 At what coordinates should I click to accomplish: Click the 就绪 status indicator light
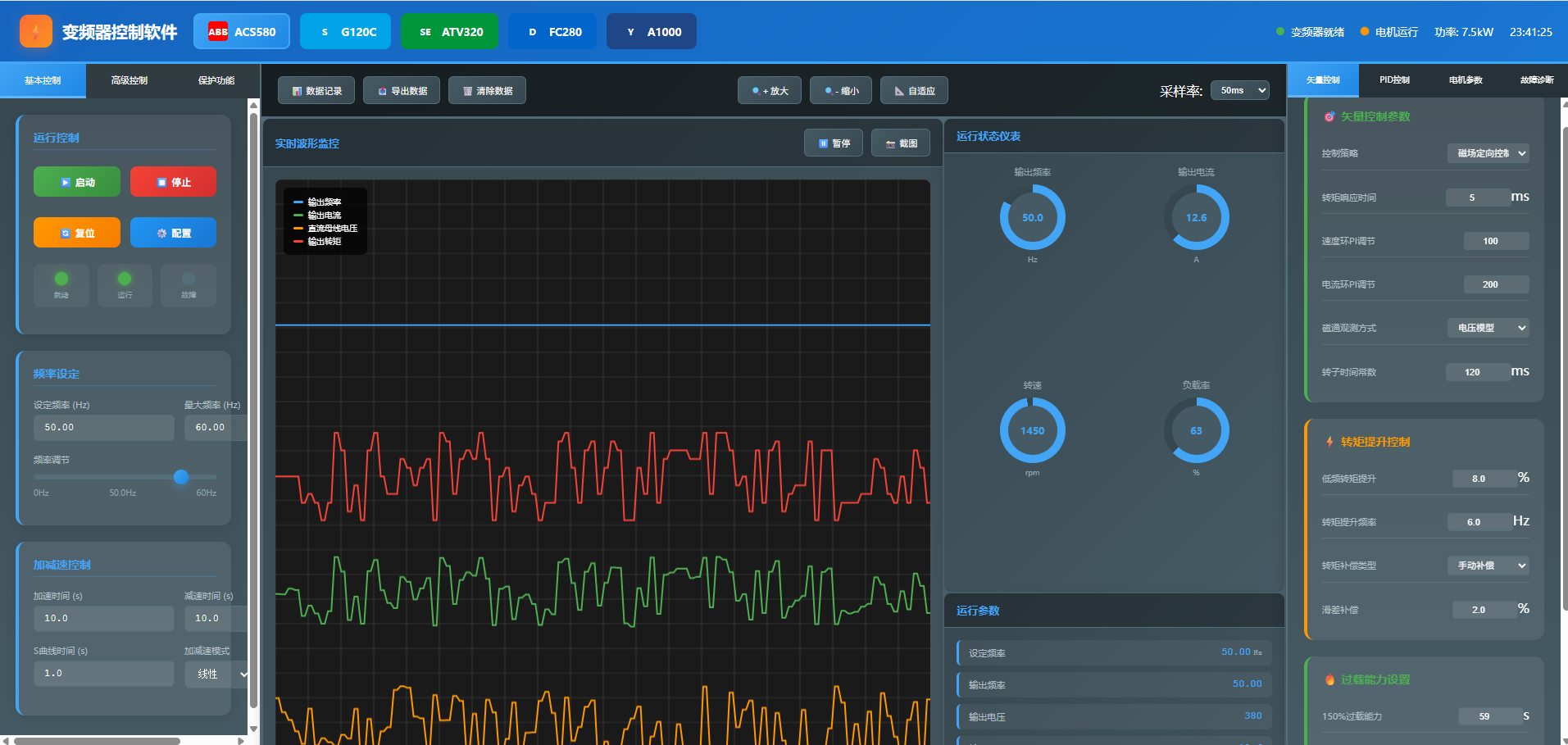[61, 279]
